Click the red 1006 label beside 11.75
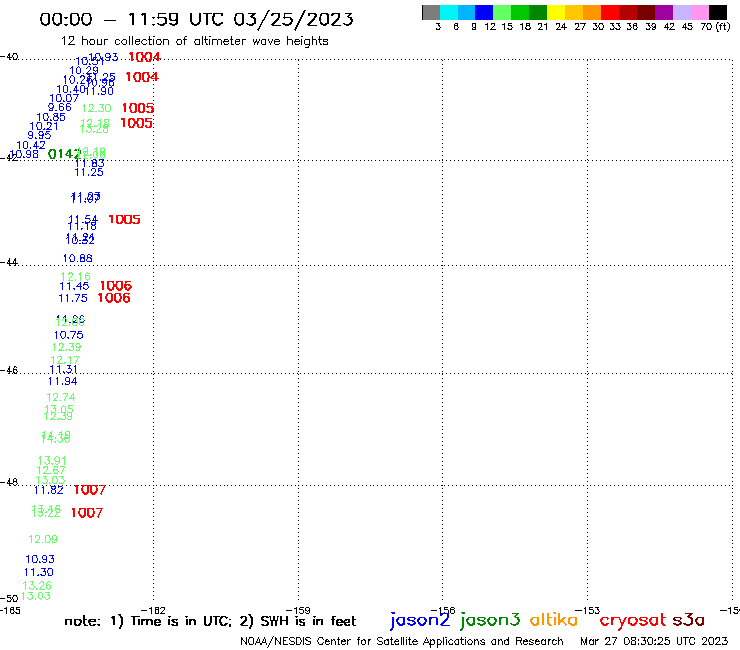 click(x=114, y=298)
